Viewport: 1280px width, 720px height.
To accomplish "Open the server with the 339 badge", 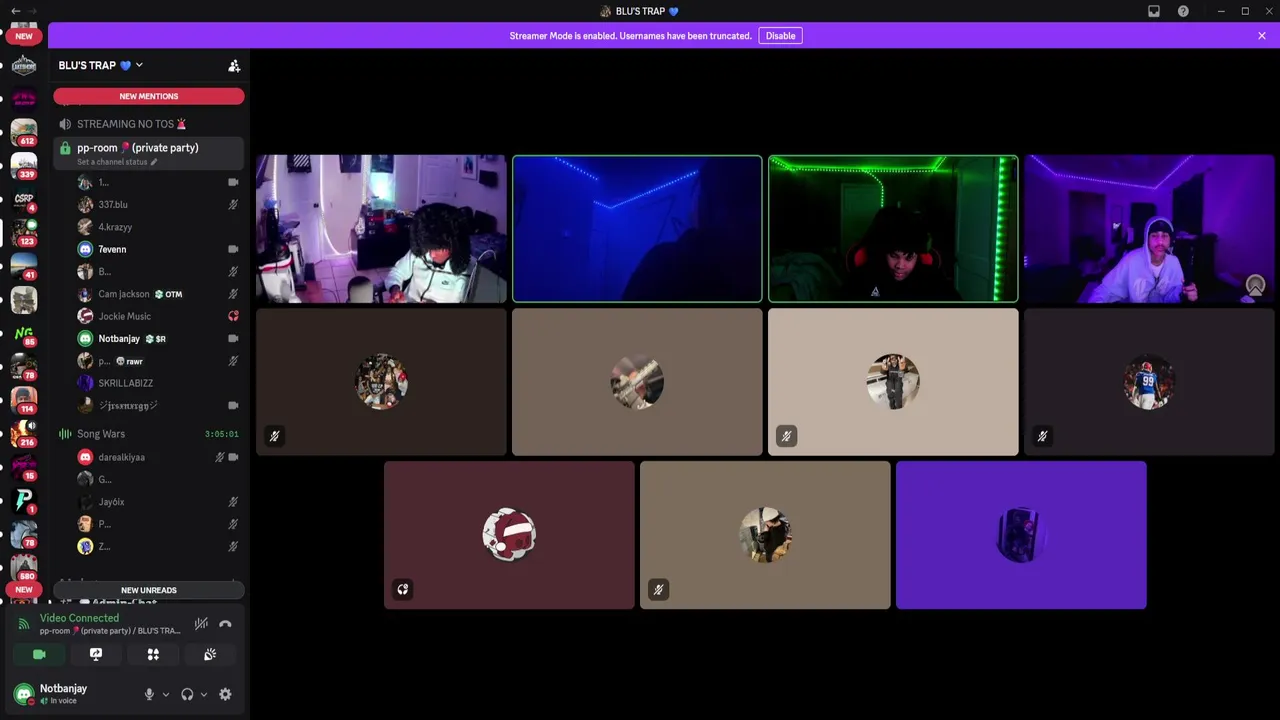I will coord(24,165).
